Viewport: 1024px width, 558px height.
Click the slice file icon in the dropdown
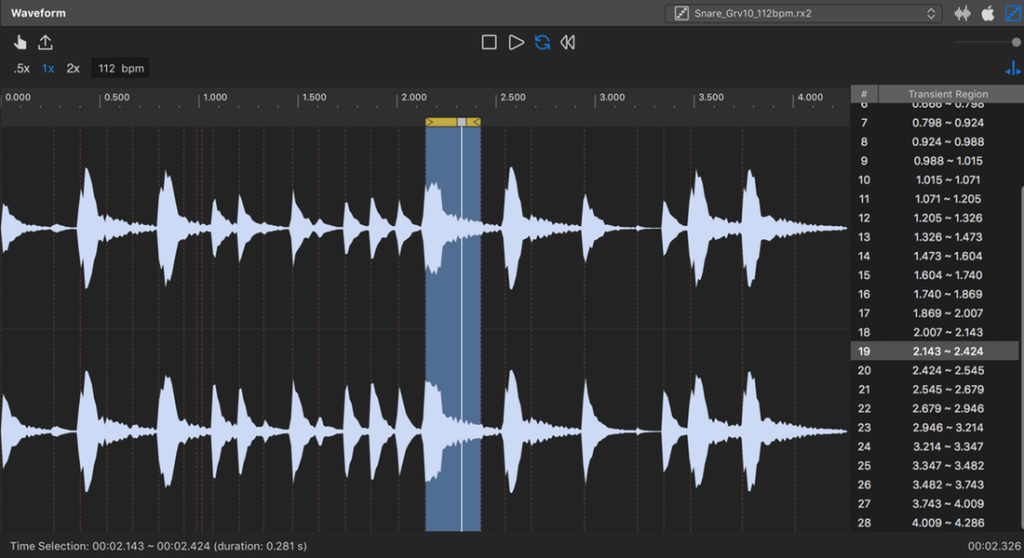pyautogui.click(x=681, y=13)
